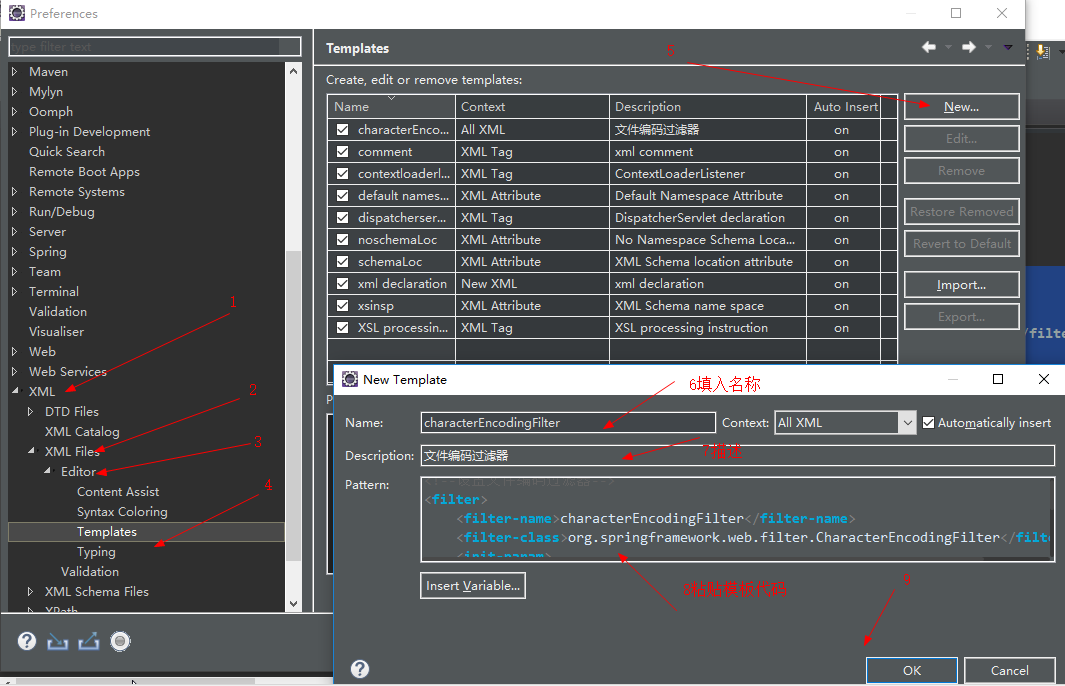This screenshot has width=1065, height=686.
Task: Open forward history dropdown arrow
Action: coord(988,48)
